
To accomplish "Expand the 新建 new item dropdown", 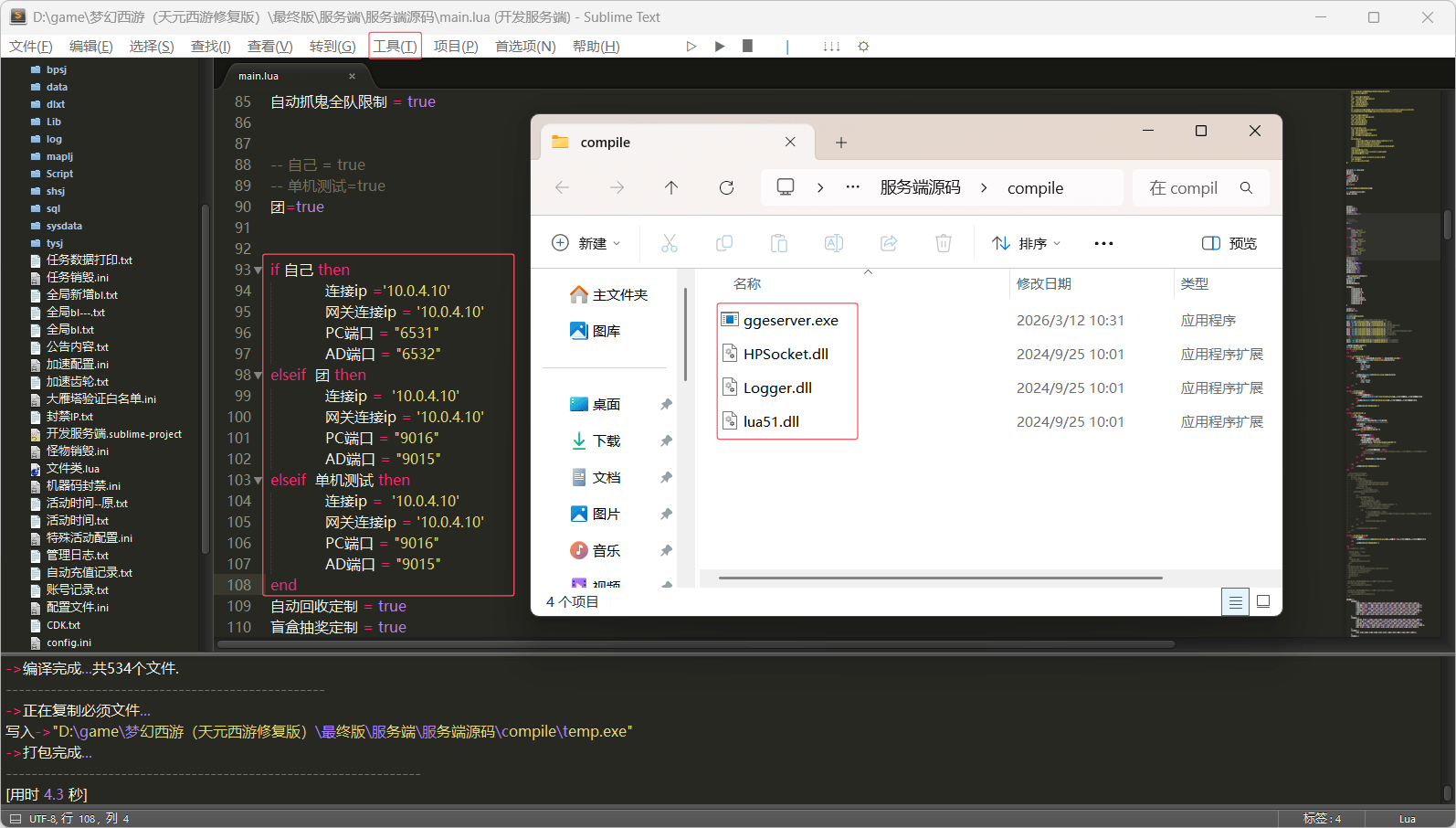I will (586, 243).
